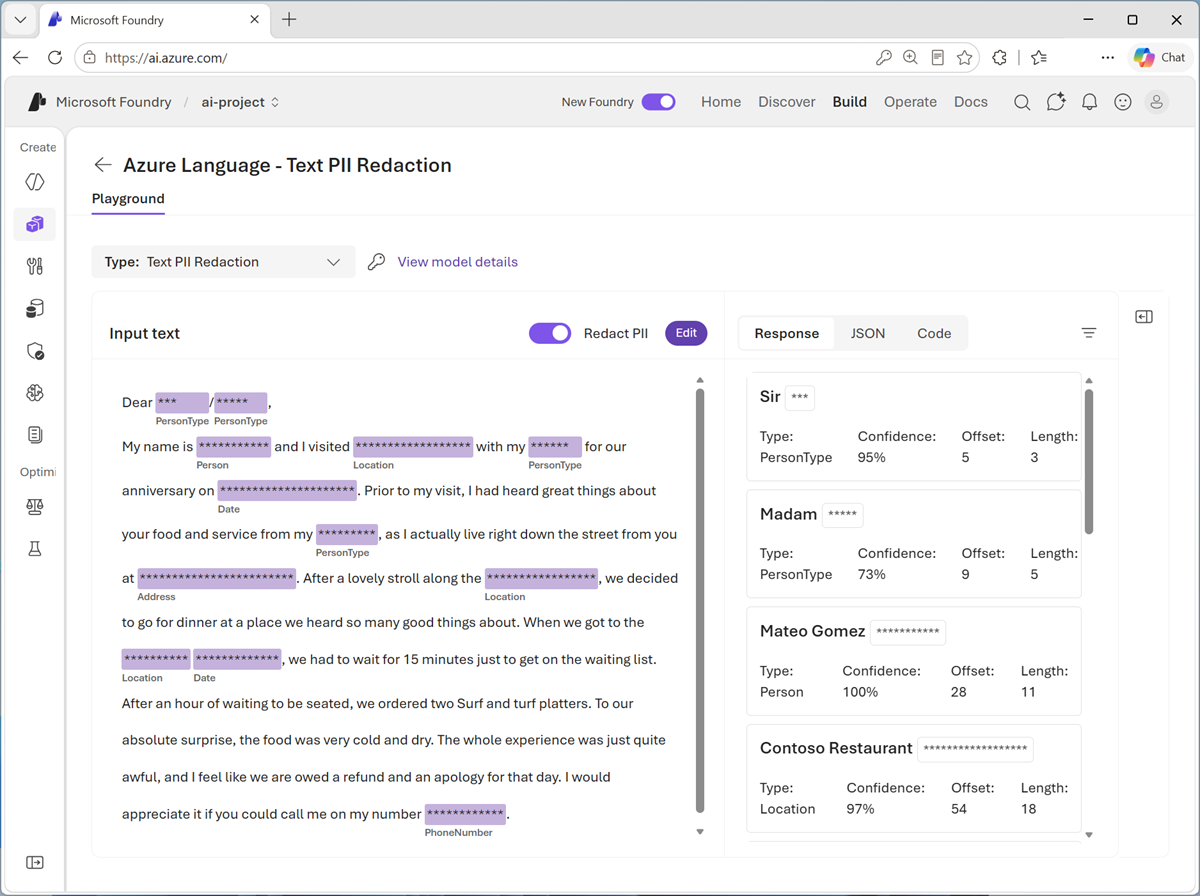1200x896 pixels.
Task: Open the brain sidebar icon
Action: [35, 393]
